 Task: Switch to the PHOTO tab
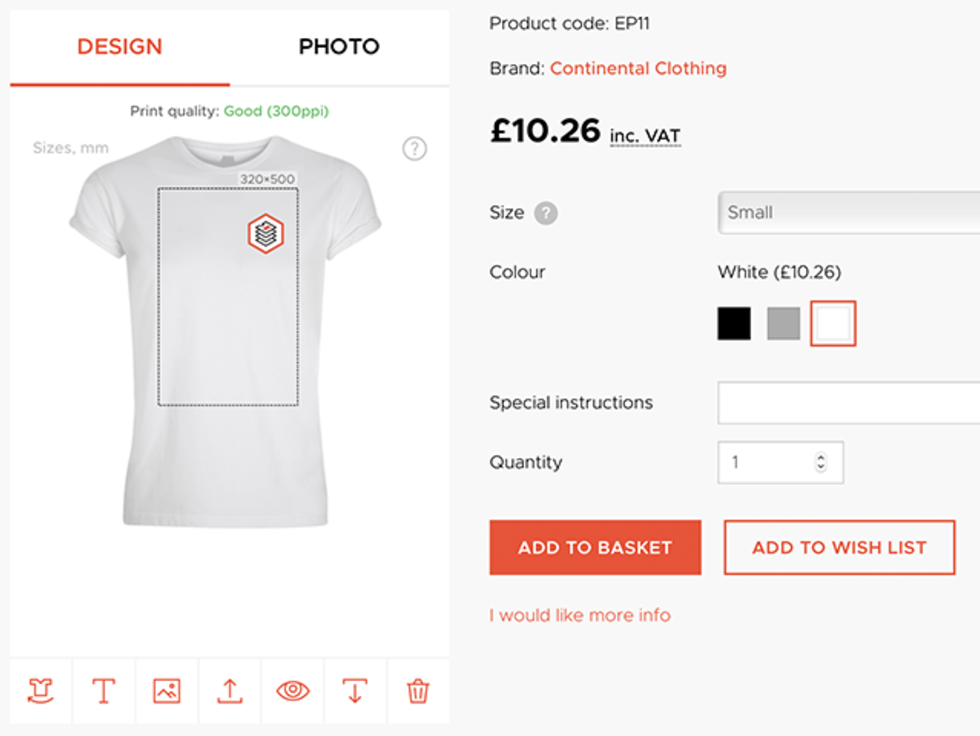point(338,47)
